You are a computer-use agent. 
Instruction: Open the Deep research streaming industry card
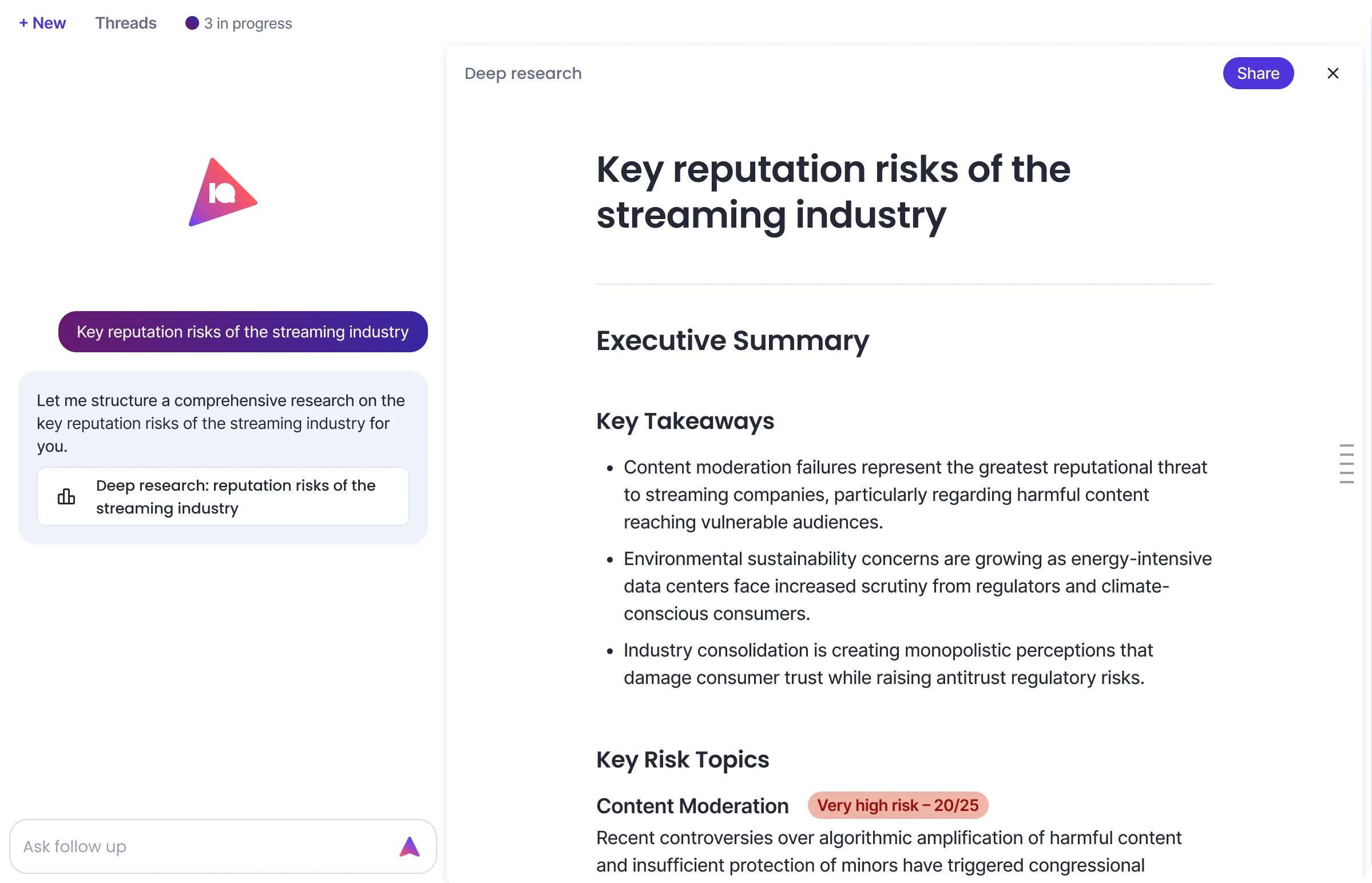(x=223, y=496)
